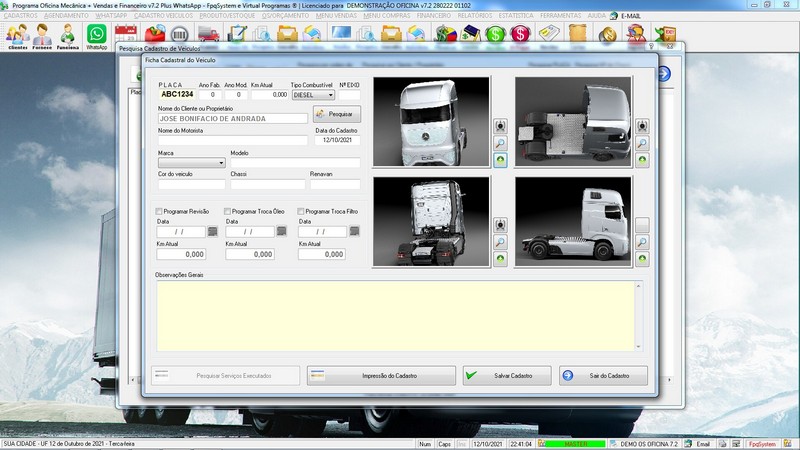Click the Salvar Cadastro button

click(506, 375)
